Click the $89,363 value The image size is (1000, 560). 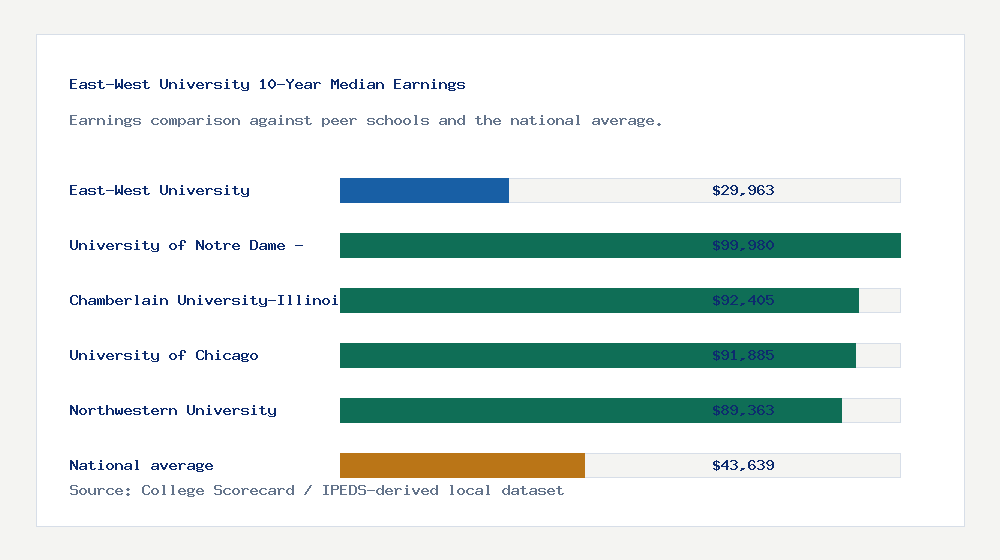[x=743, y=410]
